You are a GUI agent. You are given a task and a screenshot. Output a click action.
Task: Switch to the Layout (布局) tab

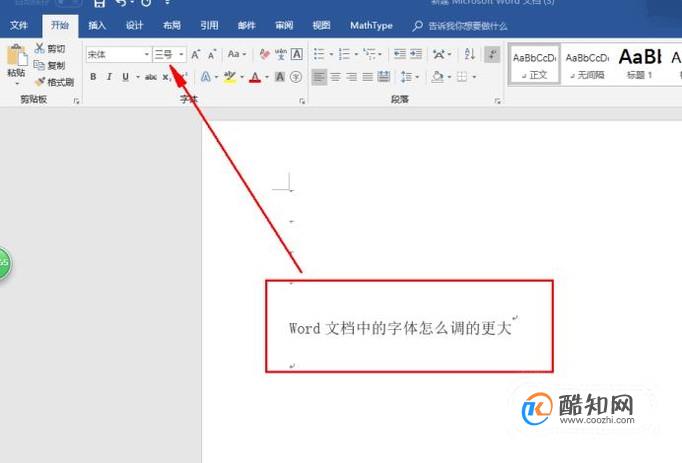pos(171,25)
